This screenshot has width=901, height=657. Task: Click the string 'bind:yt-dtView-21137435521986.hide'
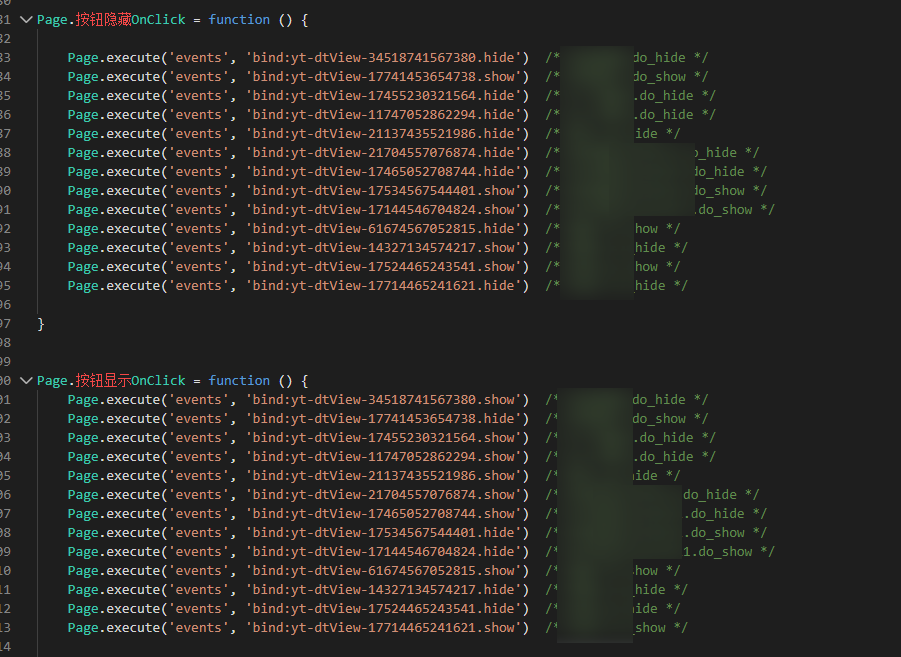(384, 133)
